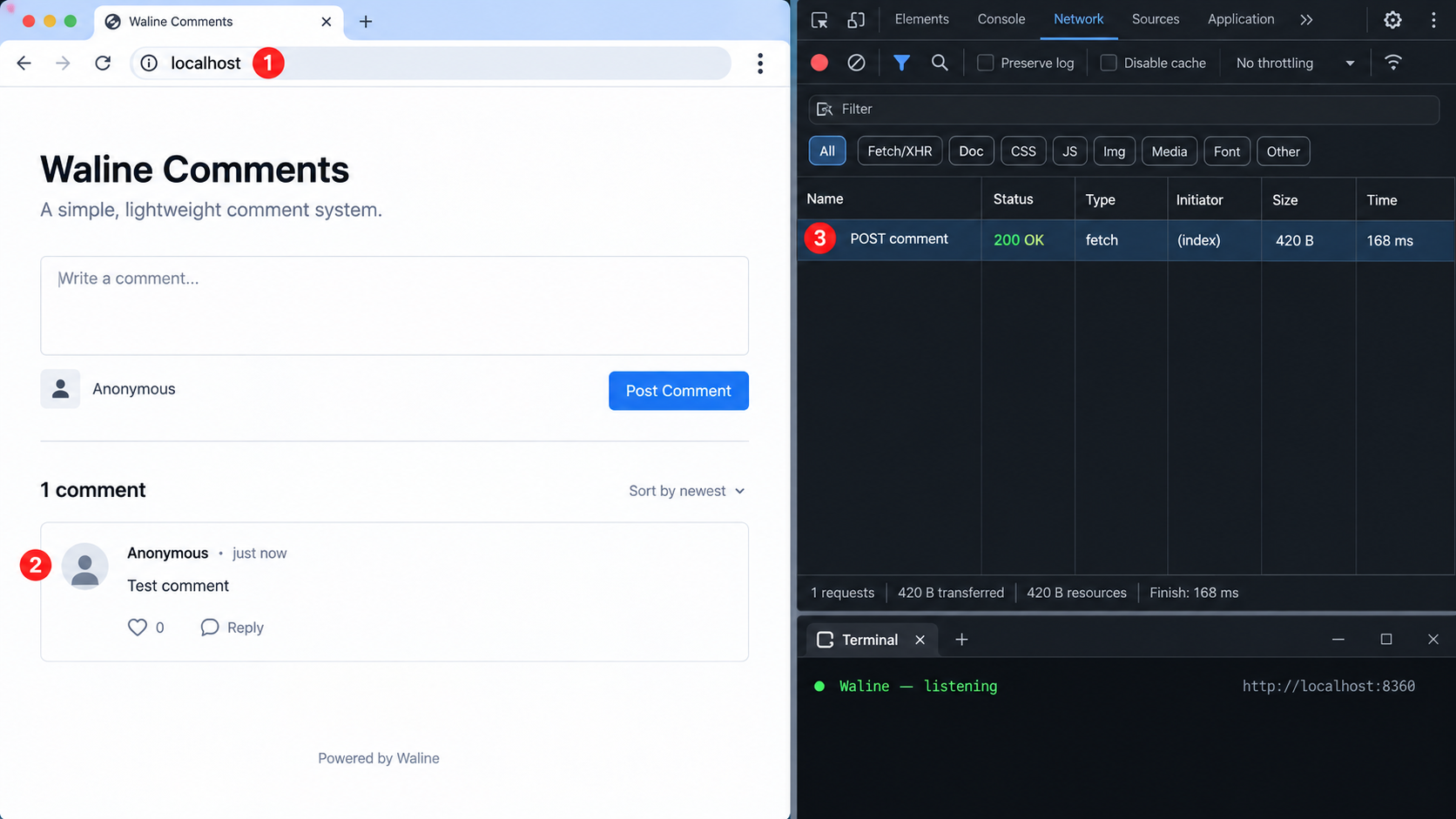Image resolution: width=1456 pixels, height=819 pixels.
Task: Sort requests by Size column header
Action: 1309,199
